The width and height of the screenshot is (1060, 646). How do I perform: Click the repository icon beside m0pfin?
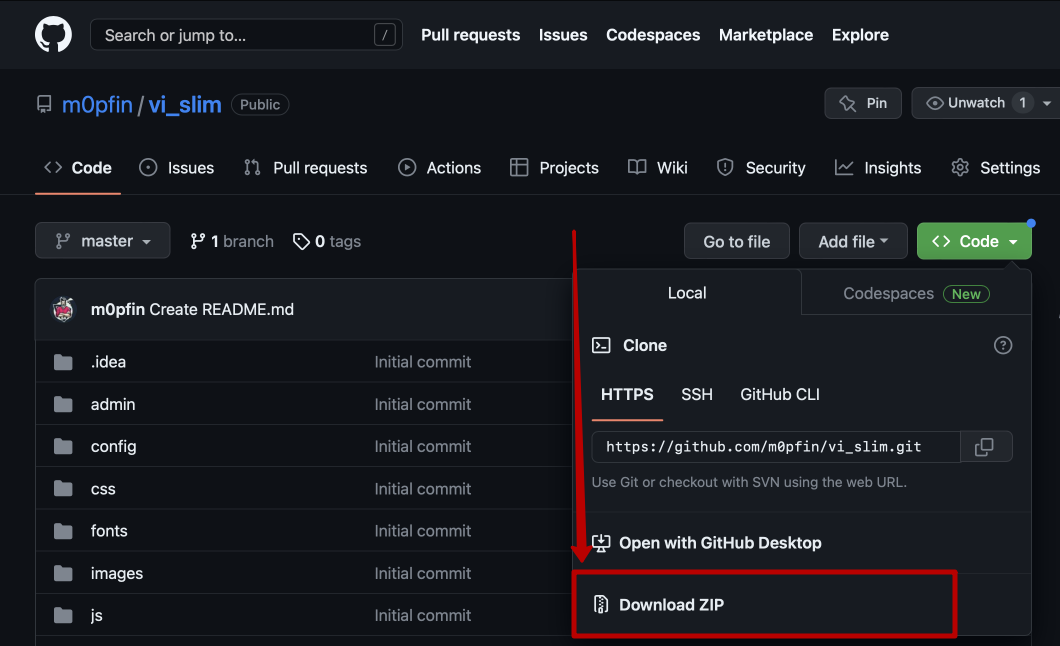click(44, 105)
